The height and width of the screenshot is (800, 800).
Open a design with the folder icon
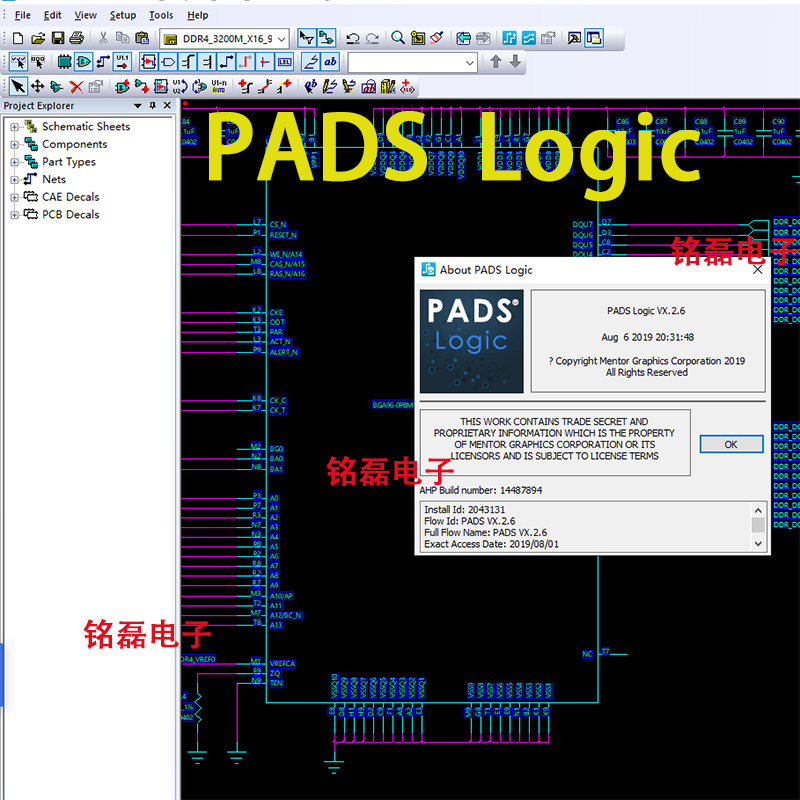pos(38,38)
